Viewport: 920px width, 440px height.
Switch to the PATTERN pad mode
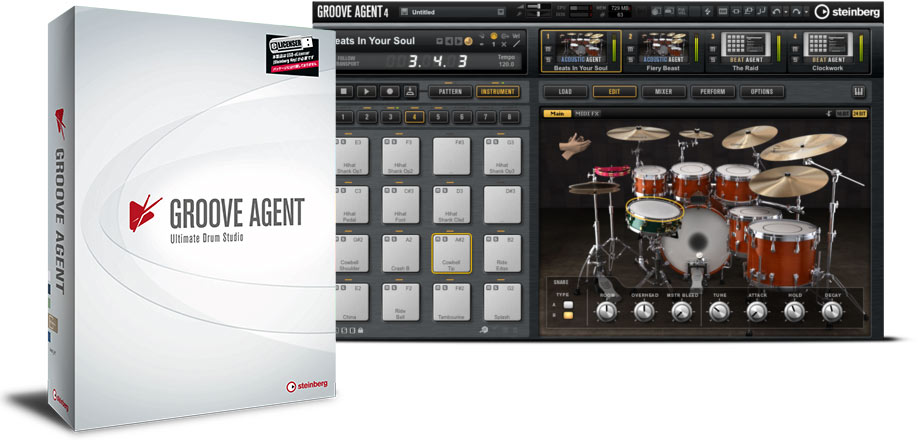coord(450,92)
